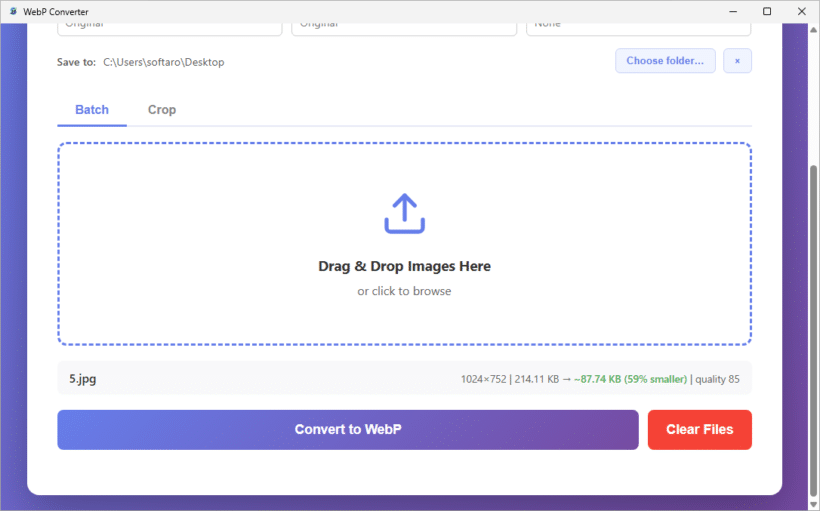Click the quality 85 value
820x511 pixels.
(x=717, y=379)
